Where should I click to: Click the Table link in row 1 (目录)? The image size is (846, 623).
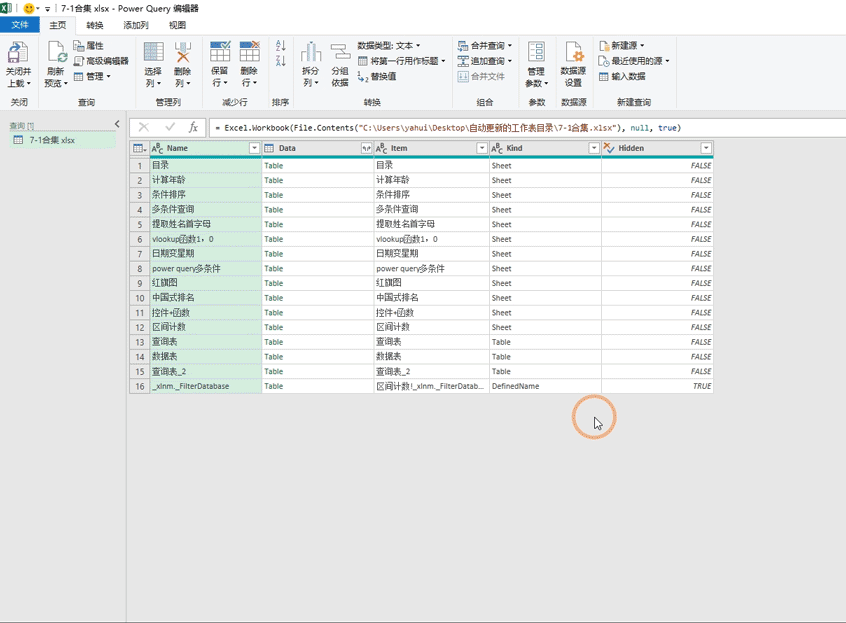click(274, 166)
